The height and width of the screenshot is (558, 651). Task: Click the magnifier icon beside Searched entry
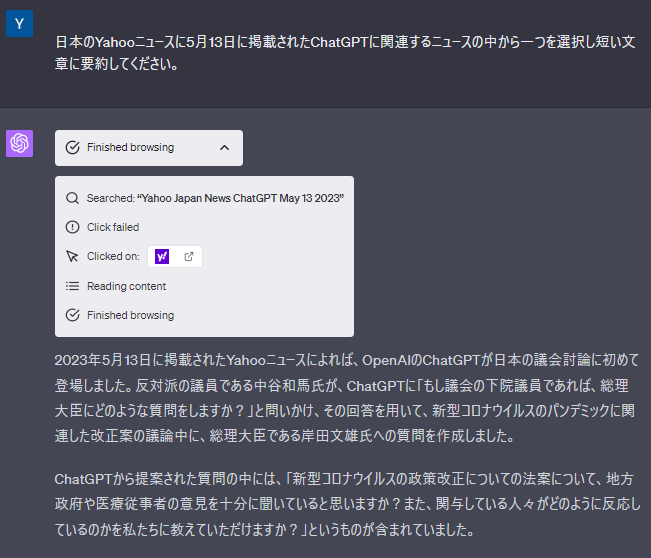tap(73, 198)
